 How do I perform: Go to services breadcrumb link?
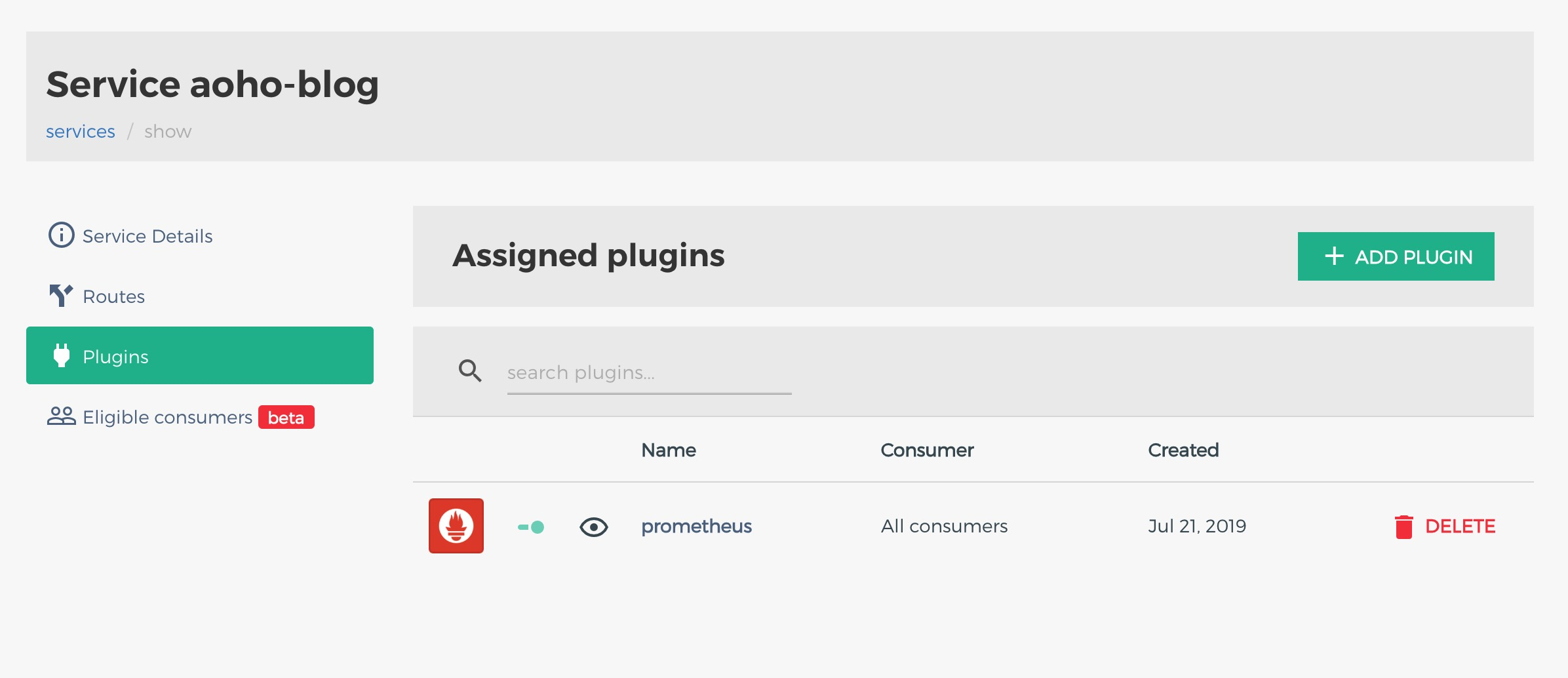80,132
